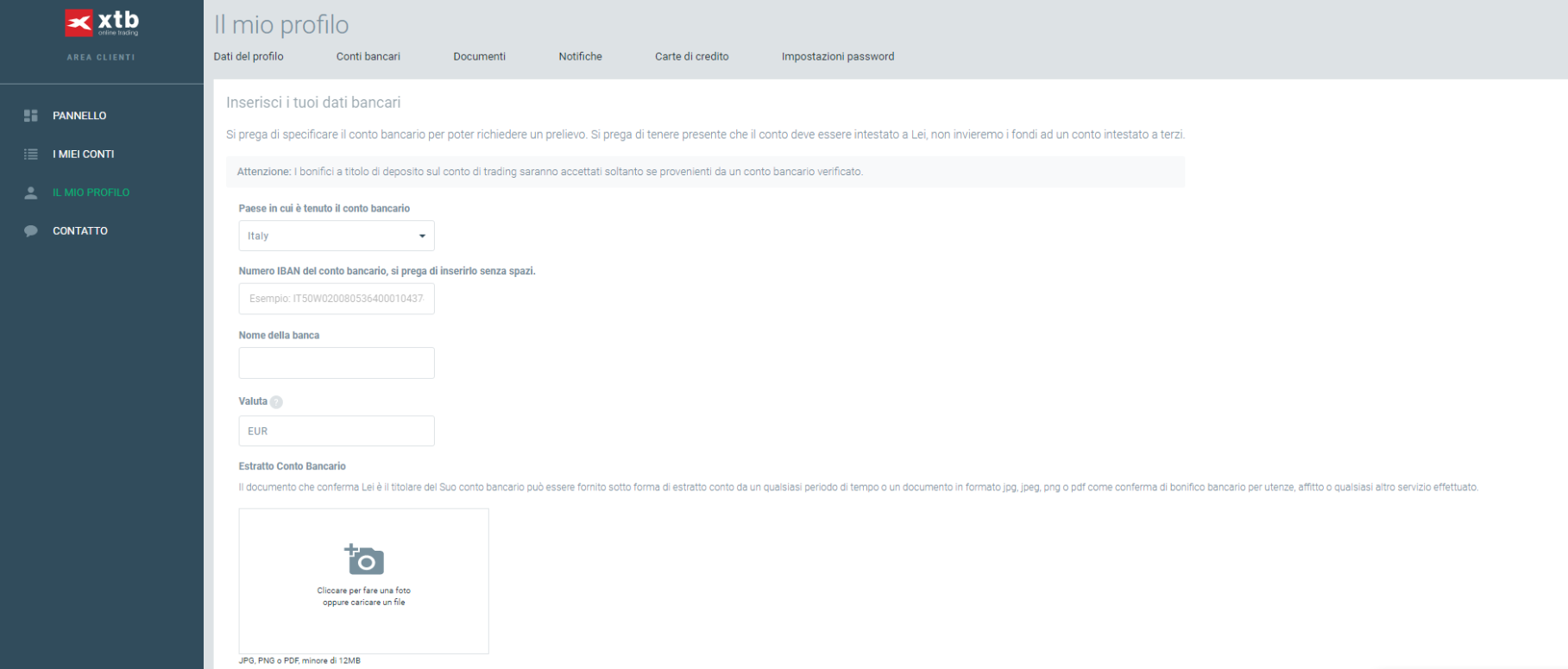Click the I Miei Conti list icon

pyautogui.click(x=31, y=155)
